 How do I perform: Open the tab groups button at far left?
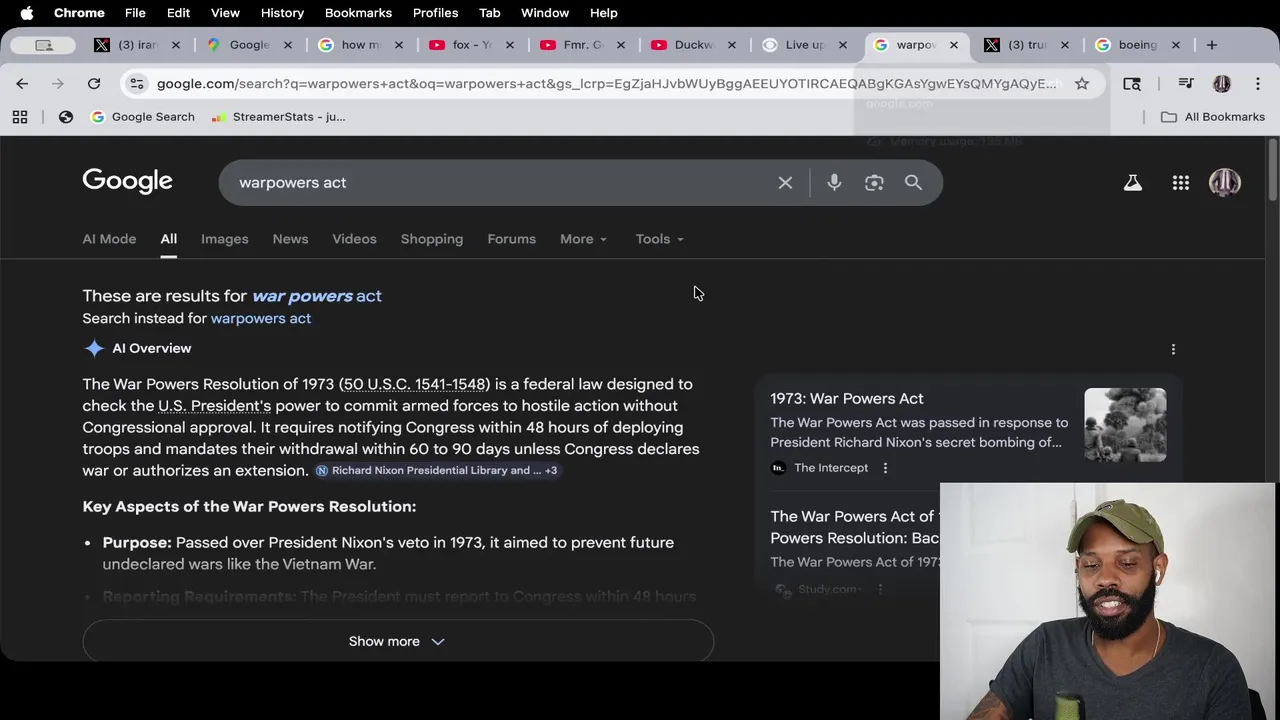pyautogui.click(x=43, y=45)
